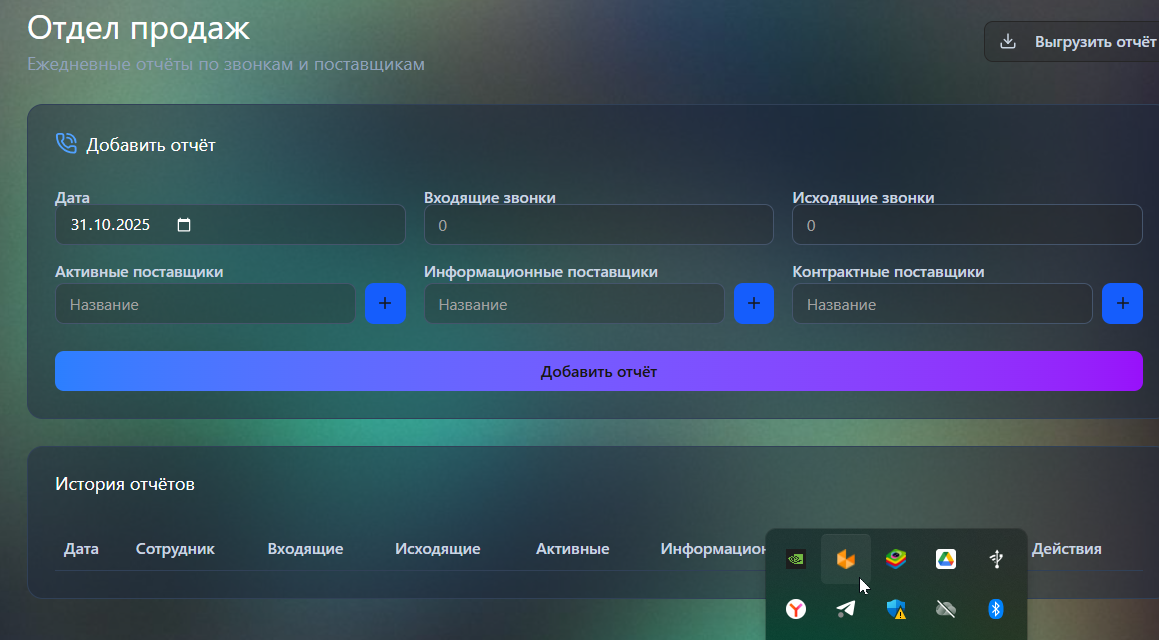1159x640 pixels.
Task: Open BlueStacks tray icon
Action: pyautogui.click(x=896, y=559)
